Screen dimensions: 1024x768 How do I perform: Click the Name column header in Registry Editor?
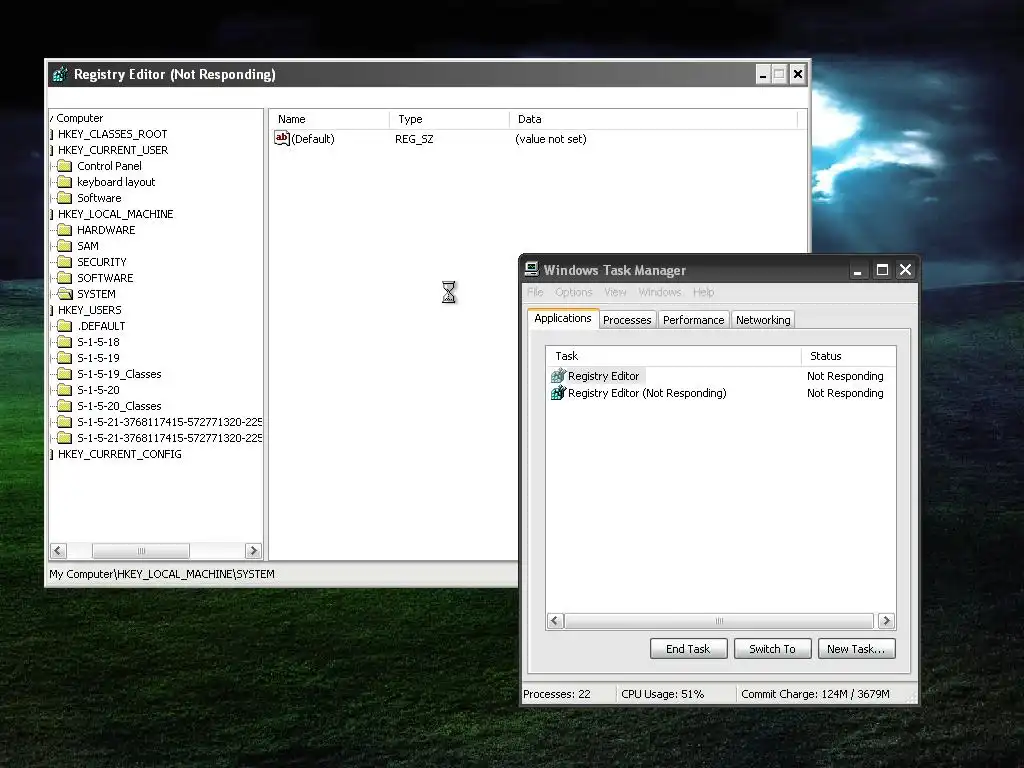(330, 119)
